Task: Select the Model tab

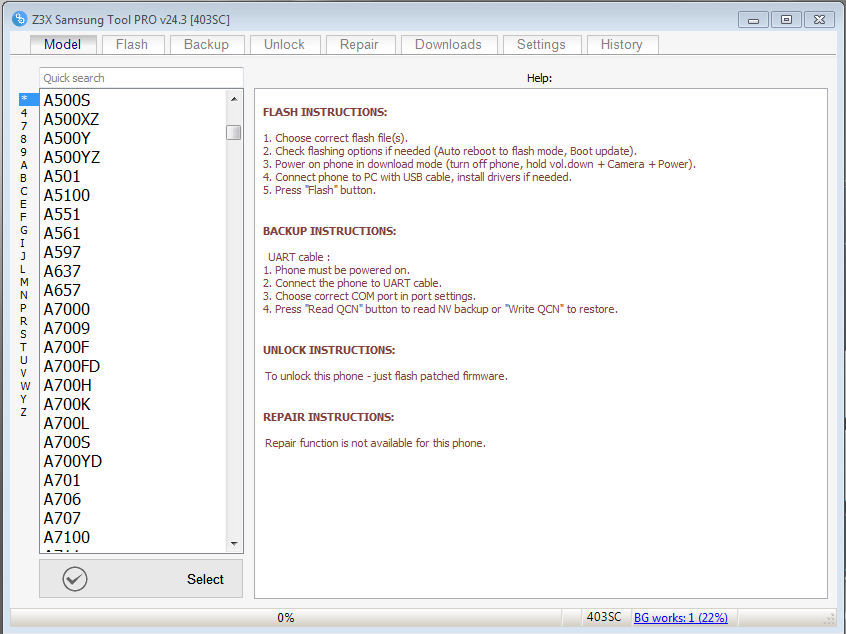Action: tap(62, 44)
